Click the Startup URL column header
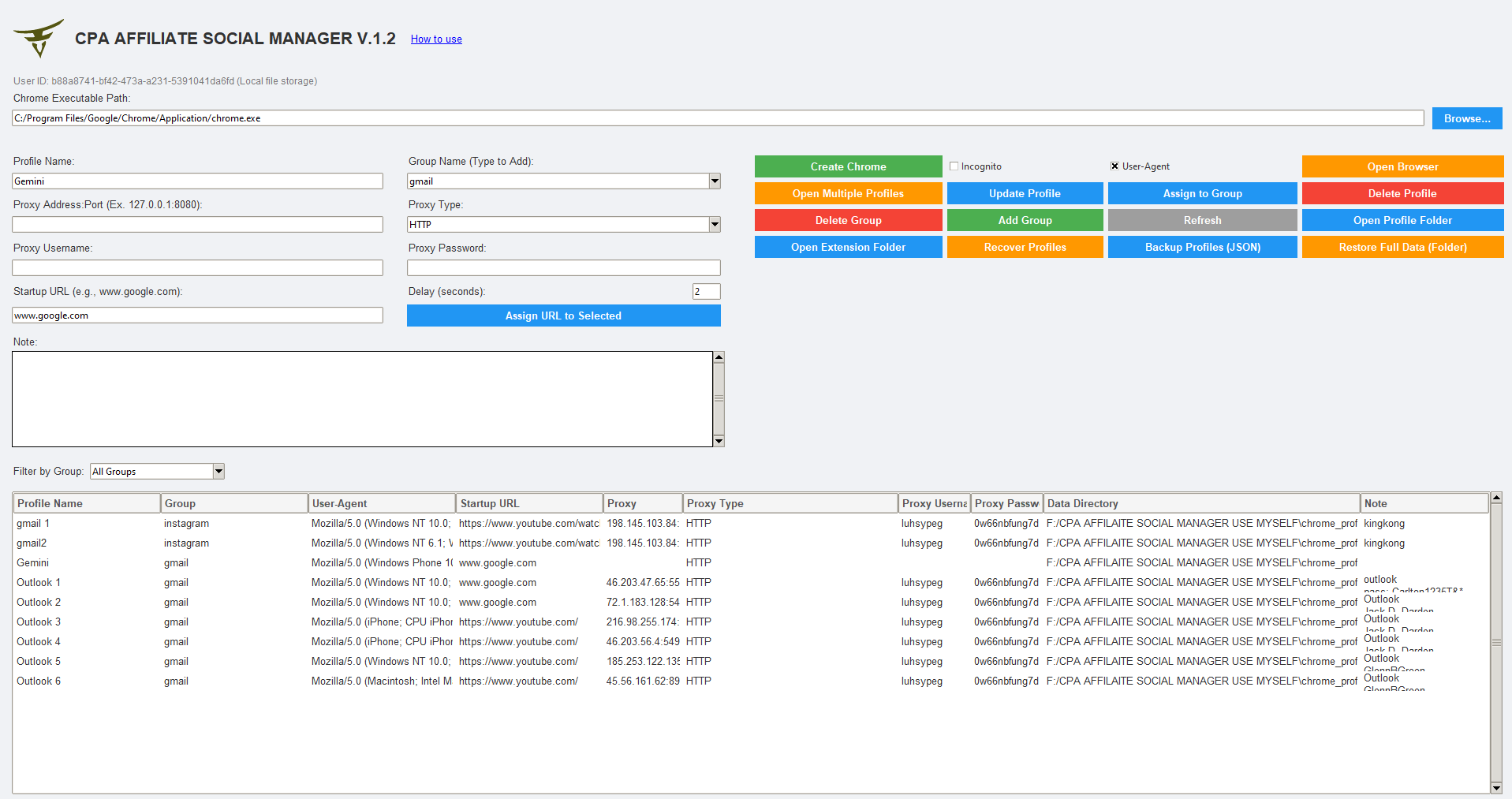Screen dimensions: 1512x799 (x=529, y=503)
